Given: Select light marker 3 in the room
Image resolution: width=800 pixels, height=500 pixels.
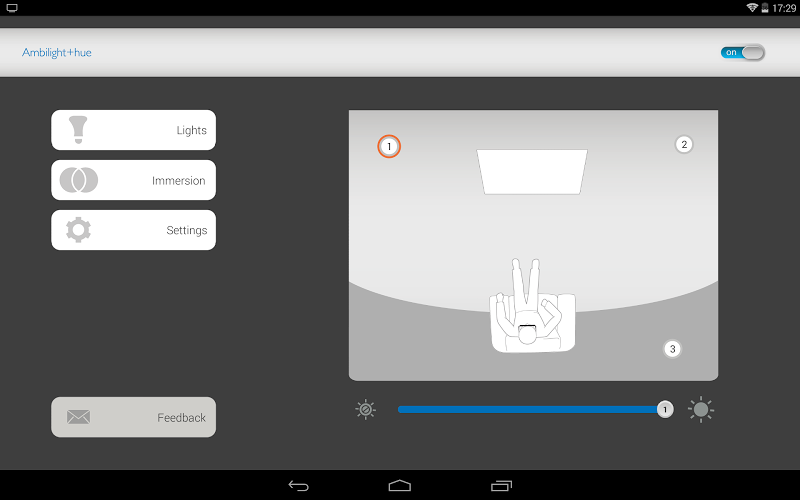Looking at the screenshot, I should point(672,349).
